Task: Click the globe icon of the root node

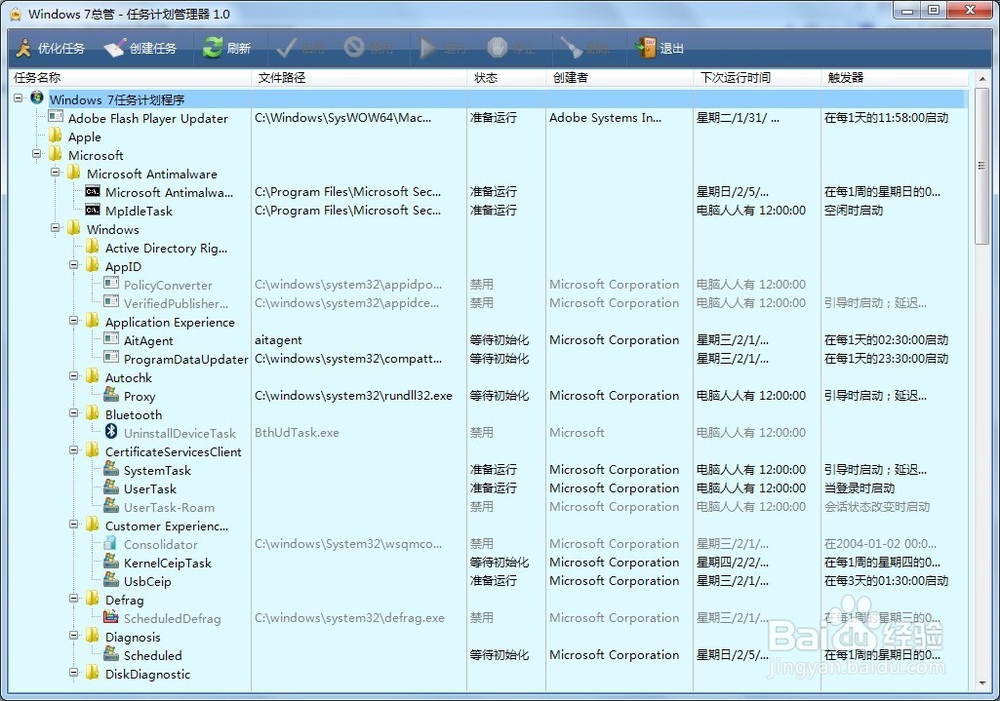Action: pos(37,98)
